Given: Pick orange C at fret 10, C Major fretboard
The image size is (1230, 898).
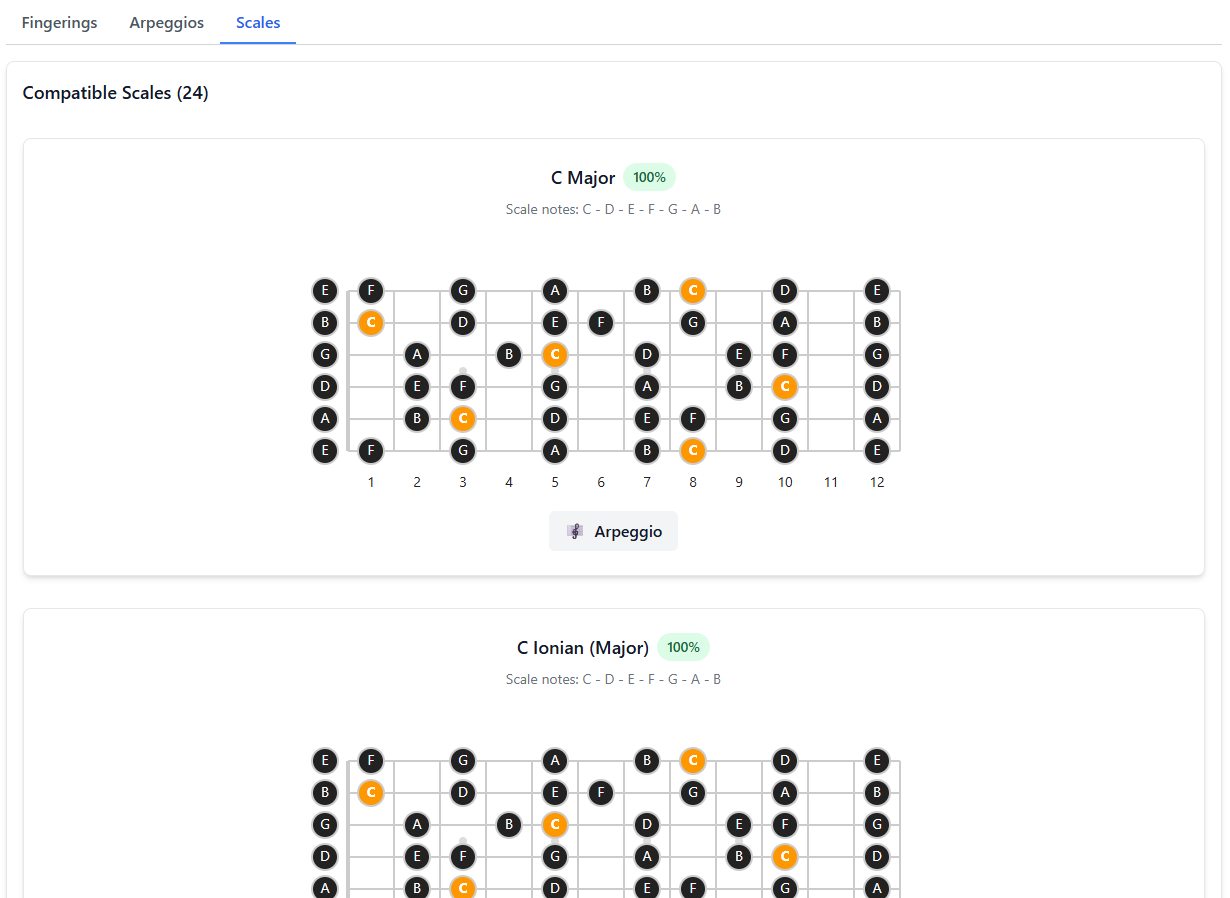Looking at the screenshot, I should pos(785,387).
